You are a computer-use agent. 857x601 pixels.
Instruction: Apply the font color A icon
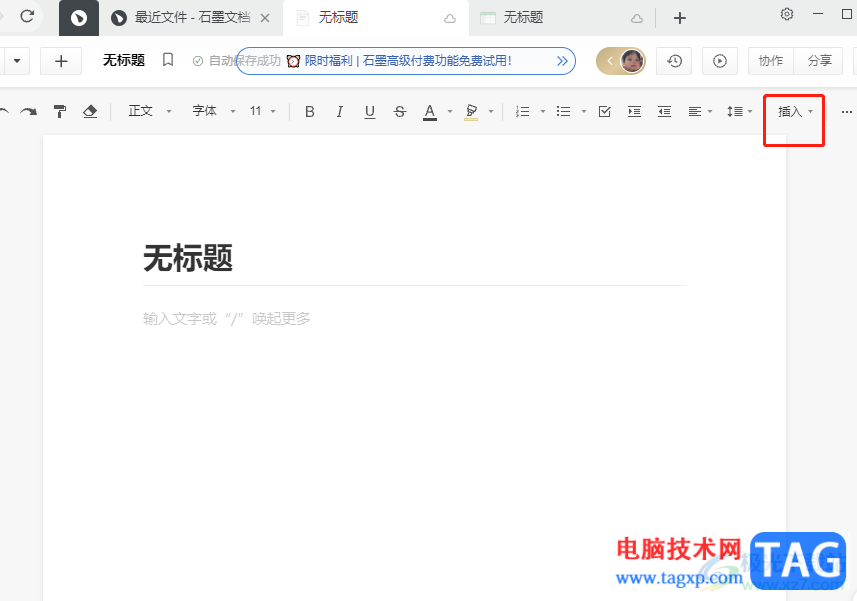pyautogui.click(x=430, y=112)
